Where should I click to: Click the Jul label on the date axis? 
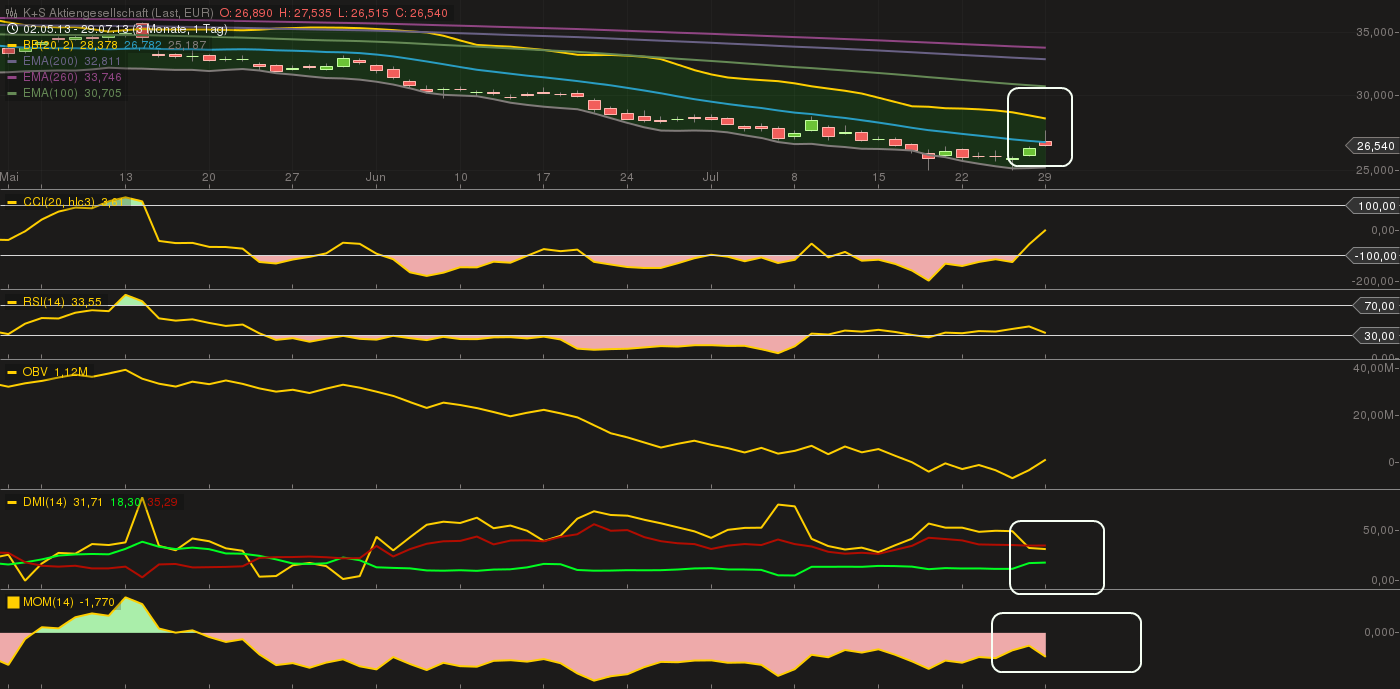click(711, 177)
